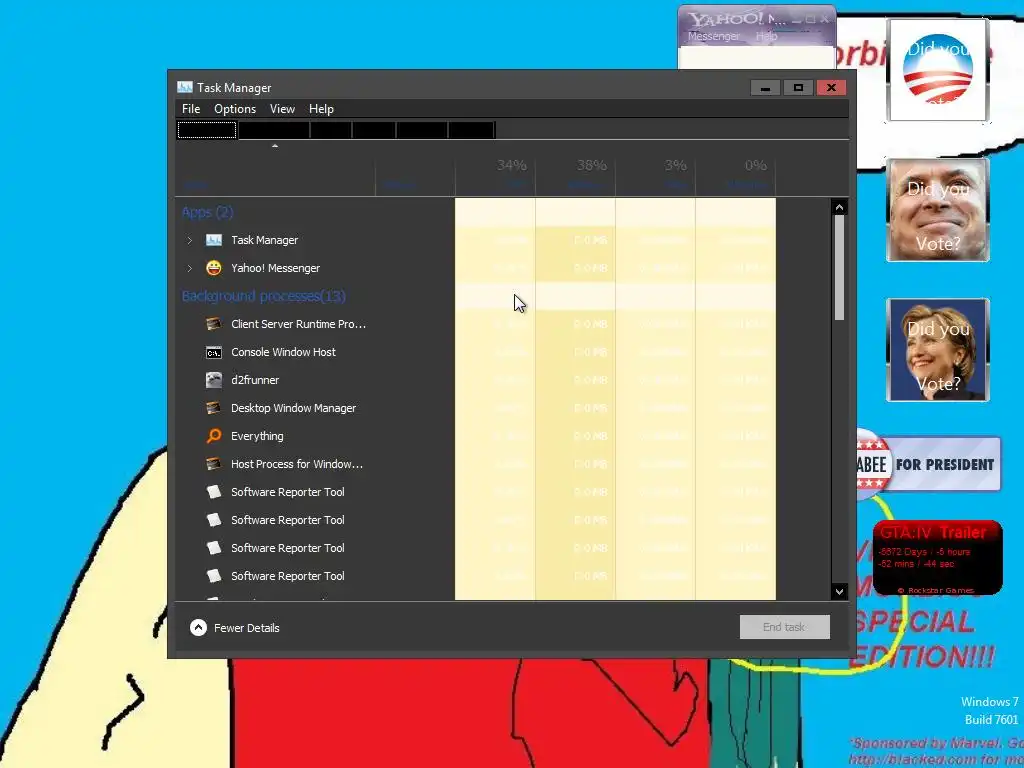Open Help menu in Yahoo Messenger window
This screenshot has height=768, width=1024.
pos(767,37)
